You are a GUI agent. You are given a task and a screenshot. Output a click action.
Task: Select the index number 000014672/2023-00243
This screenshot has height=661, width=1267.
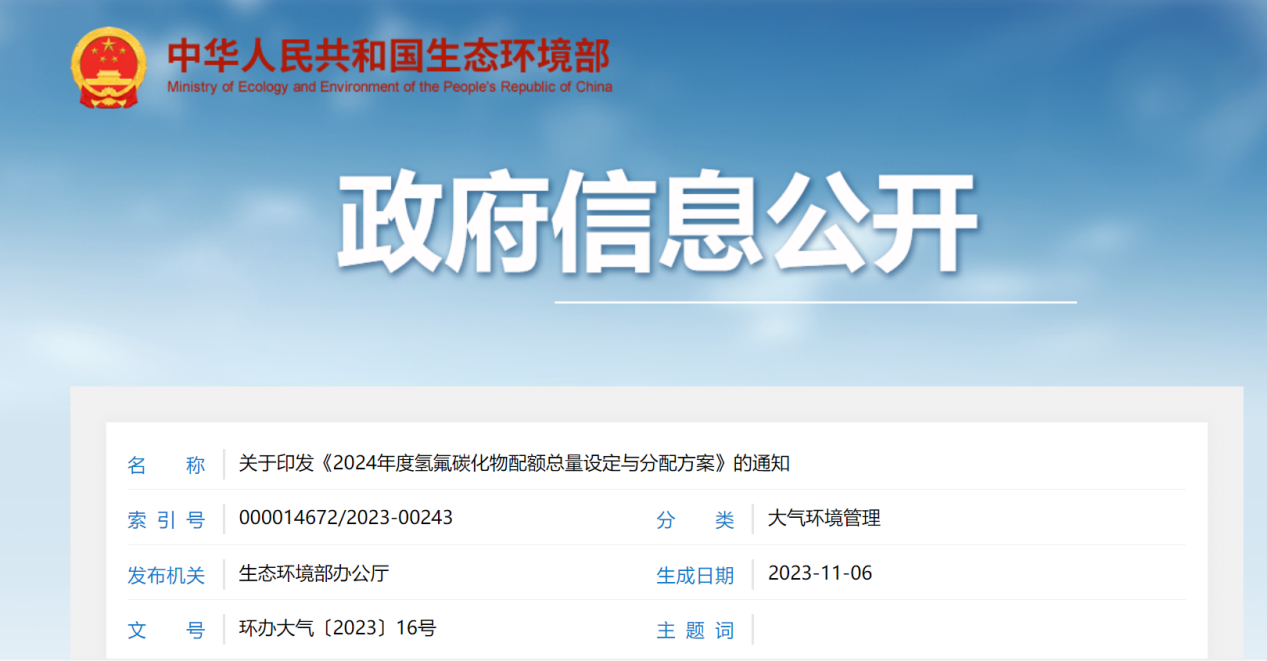346,519
